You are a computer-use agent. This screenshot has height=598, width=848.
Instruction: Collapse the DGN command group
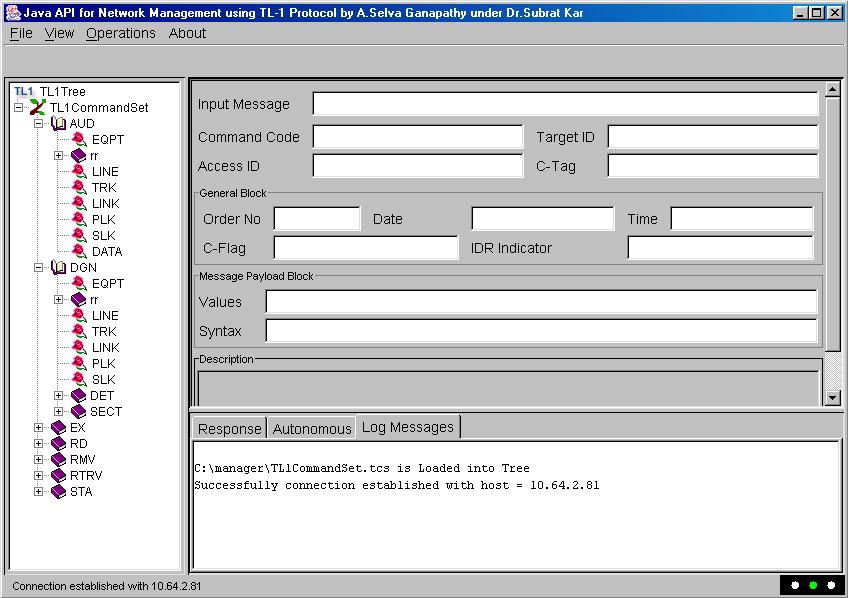click(x=38, y=267)
